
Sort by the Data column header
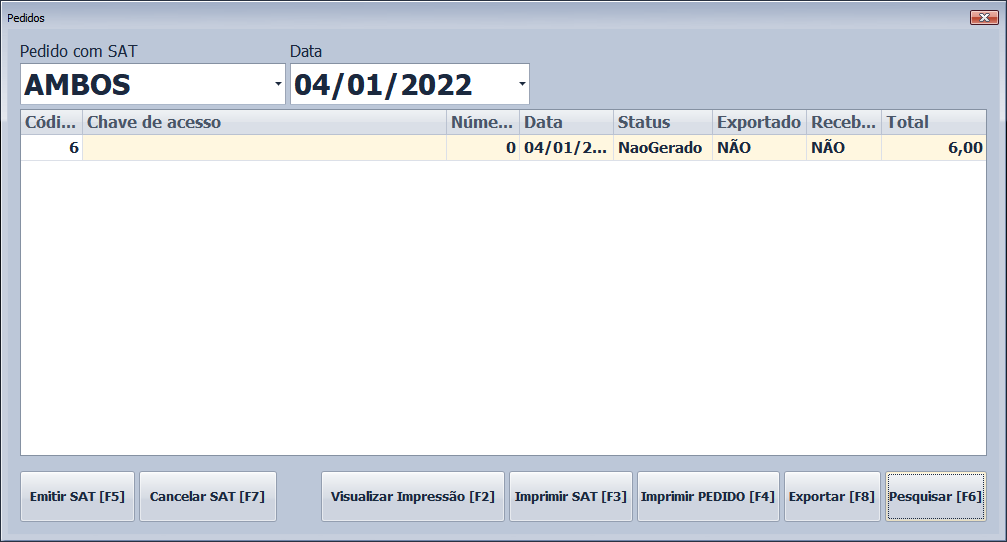(x=565, y=122)
